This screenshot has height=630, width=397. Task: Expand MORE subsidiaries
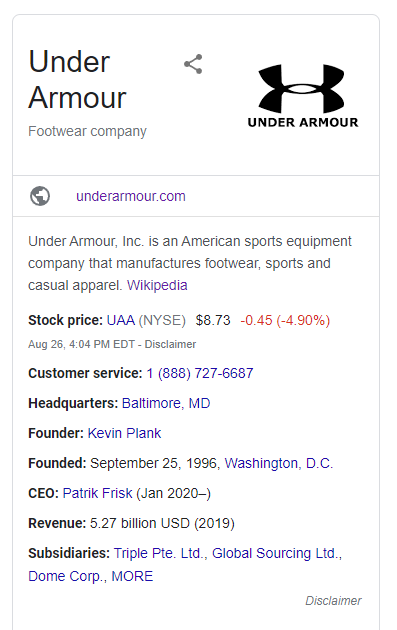click(132, 576)
